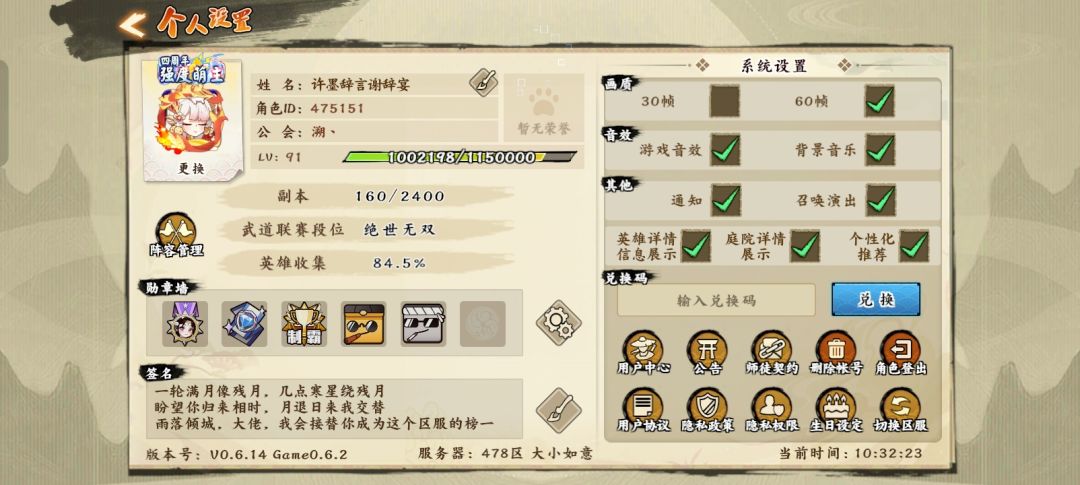
Task: Click the 输入兑换码 code input field
Action: click(x=716, y=300)
